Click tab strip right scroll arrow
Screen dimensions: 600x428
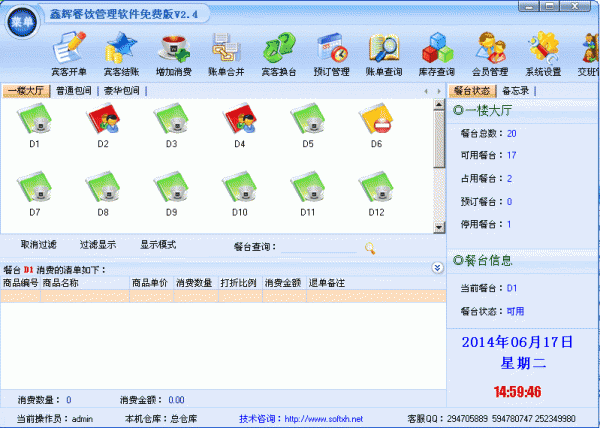(439, 91)
